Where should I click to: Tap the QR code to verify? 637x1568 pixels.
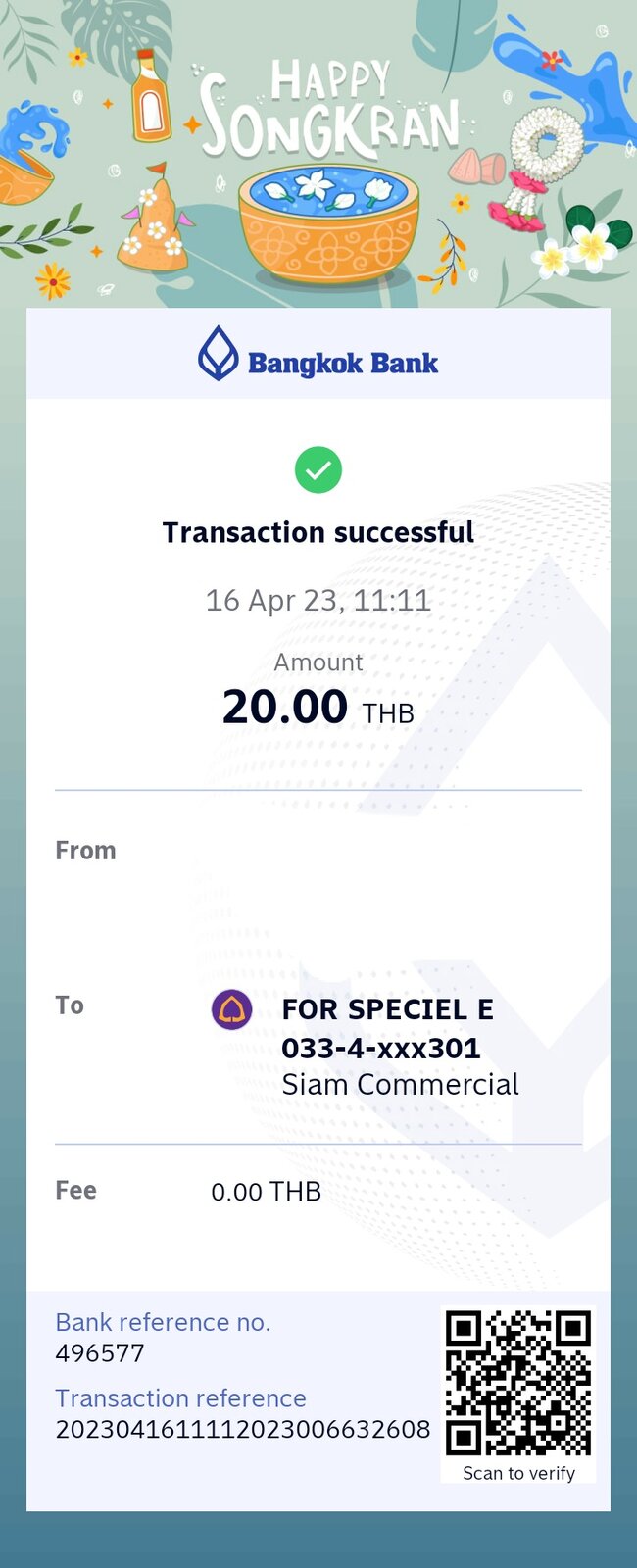tap(518, 1383)
